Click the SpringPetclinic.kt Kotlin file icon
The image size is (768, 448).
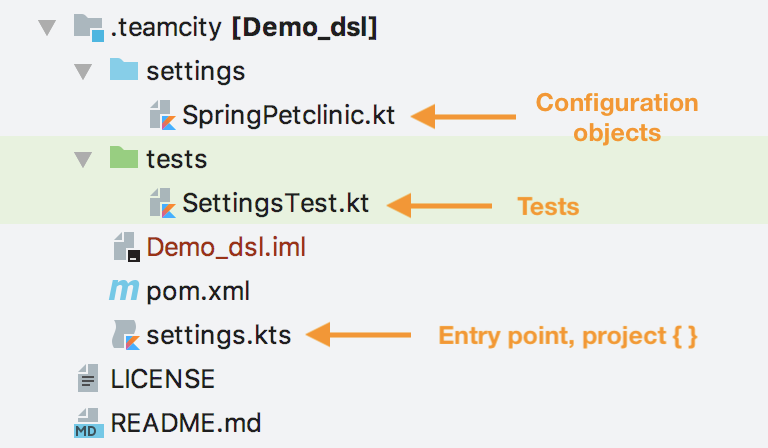(x=163, y=115)
